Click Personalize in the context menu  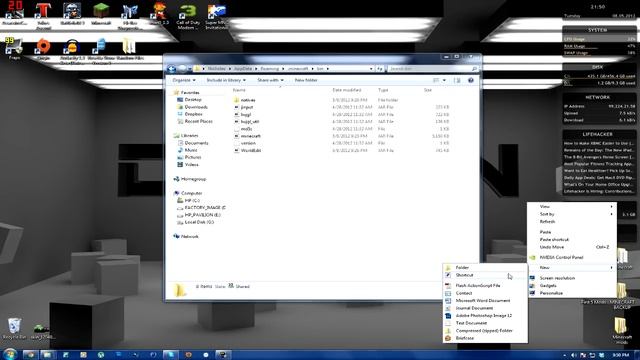pos(571,293)
